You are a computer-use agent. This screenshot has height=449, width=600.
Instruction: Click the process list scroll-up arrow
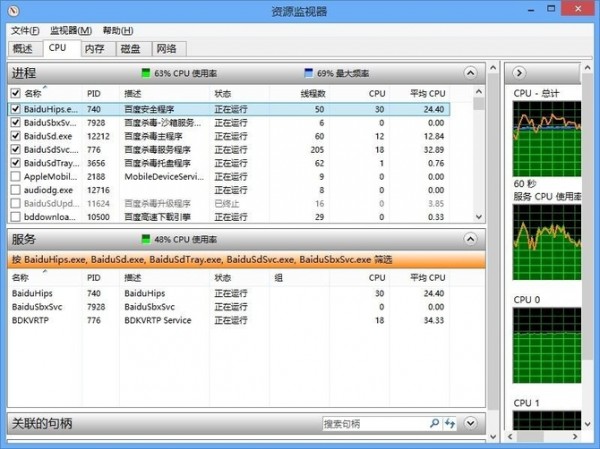(x=479, y=91)
